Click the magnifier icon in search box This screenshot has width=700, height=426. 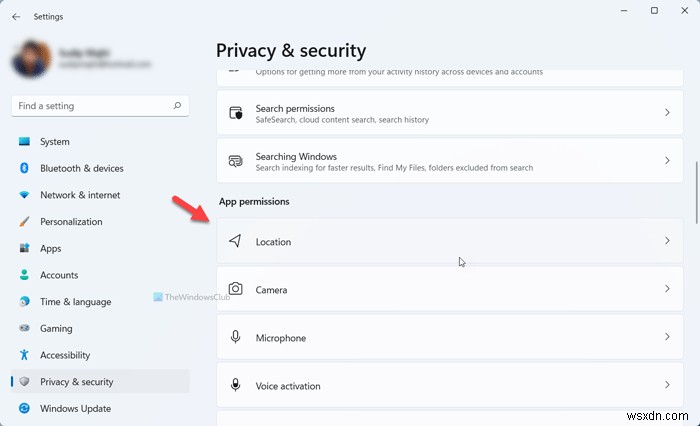[178, 105]
